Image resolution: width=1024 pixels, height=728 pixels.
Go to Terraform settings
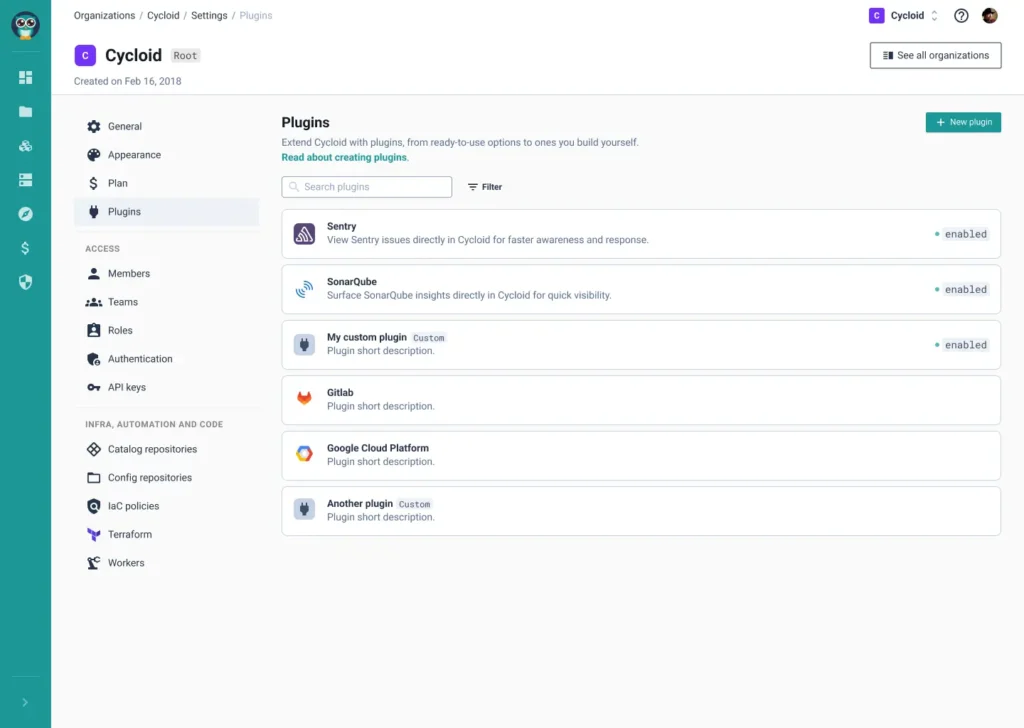click(x=129, y=535)
